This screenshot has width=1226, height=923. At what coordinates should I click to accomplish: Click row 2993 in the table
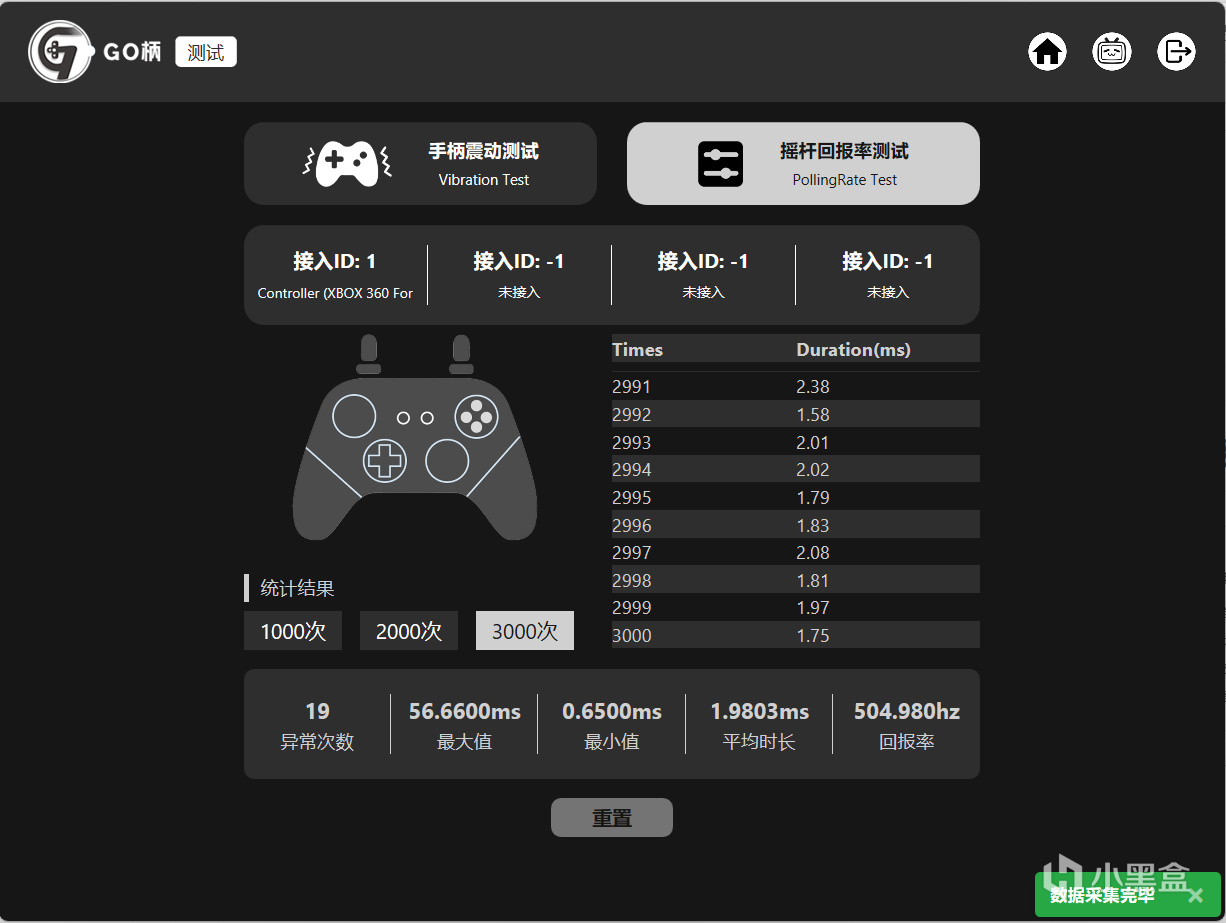[796, 442]
